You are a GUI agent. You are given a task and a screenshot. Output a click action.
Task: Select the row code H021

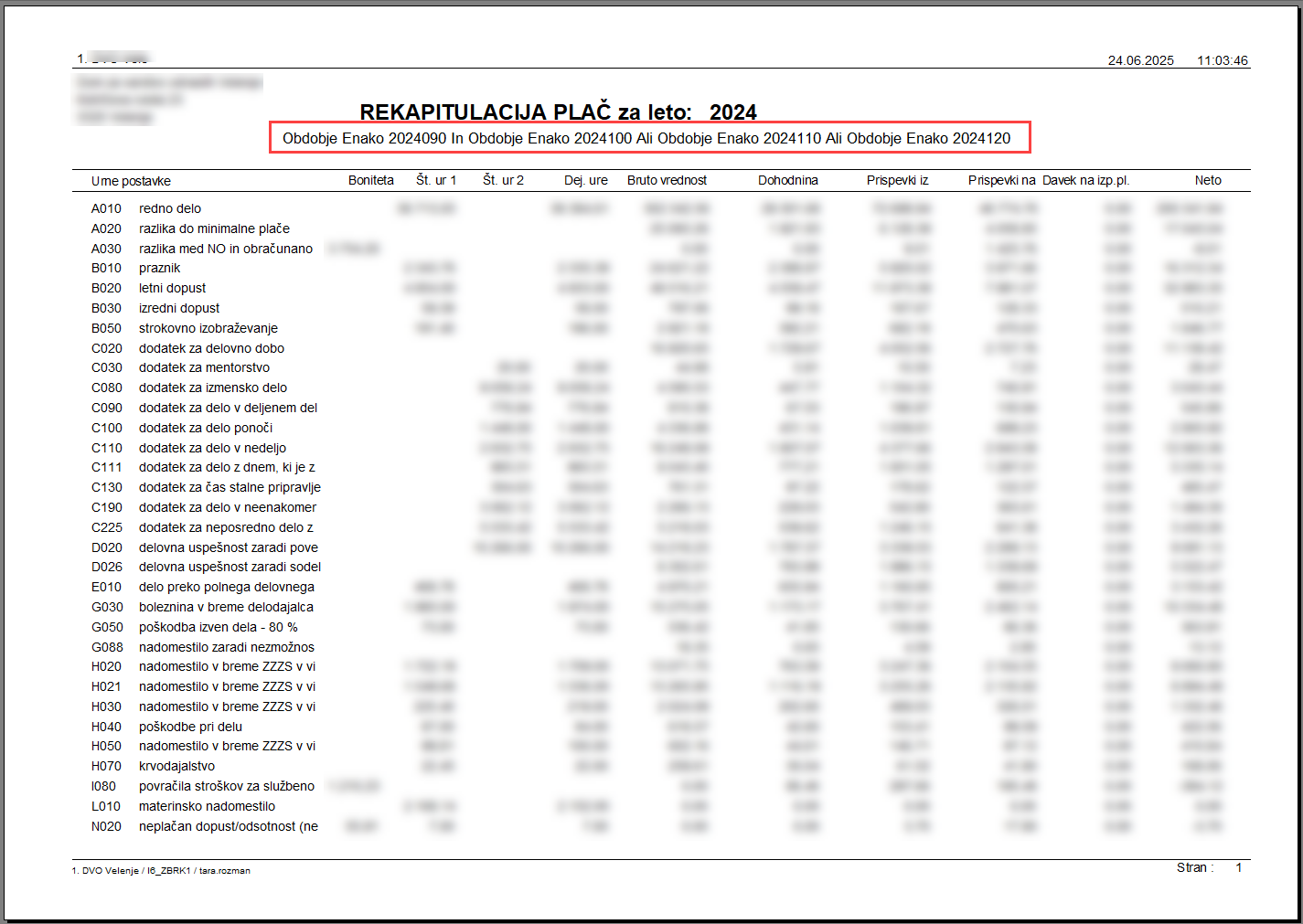(107, 686)
